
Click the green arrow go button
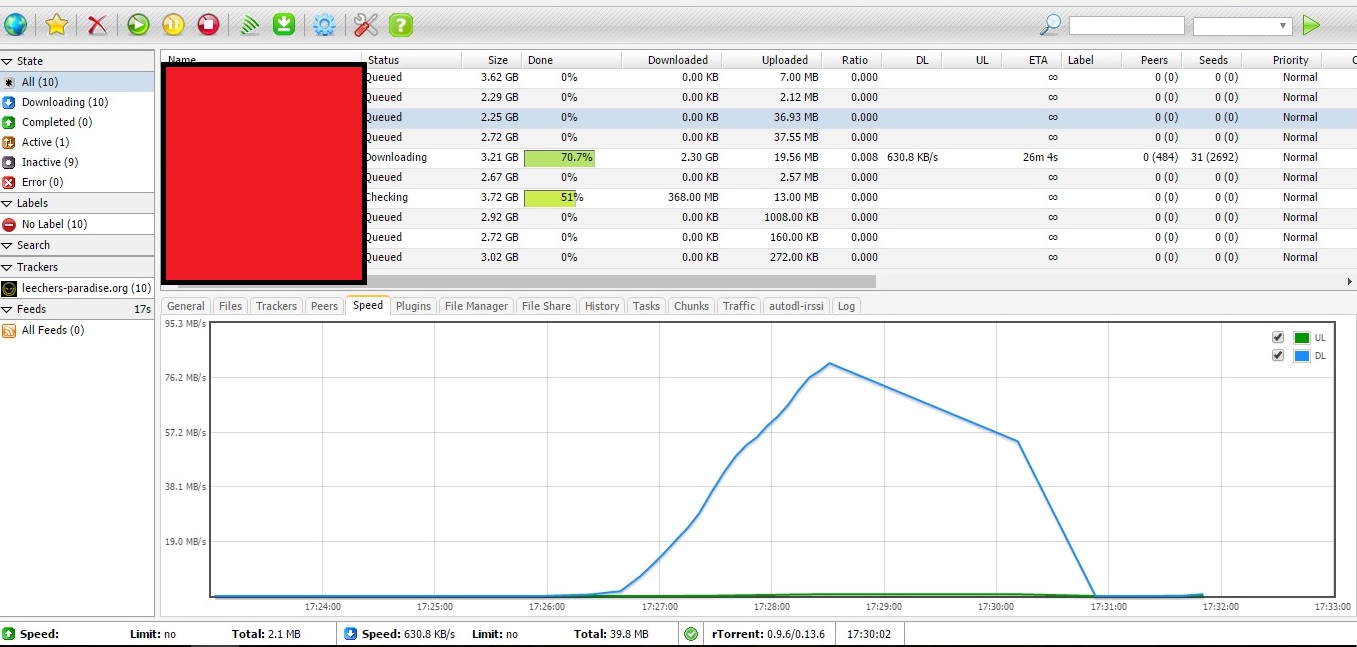click(1311, 25)
